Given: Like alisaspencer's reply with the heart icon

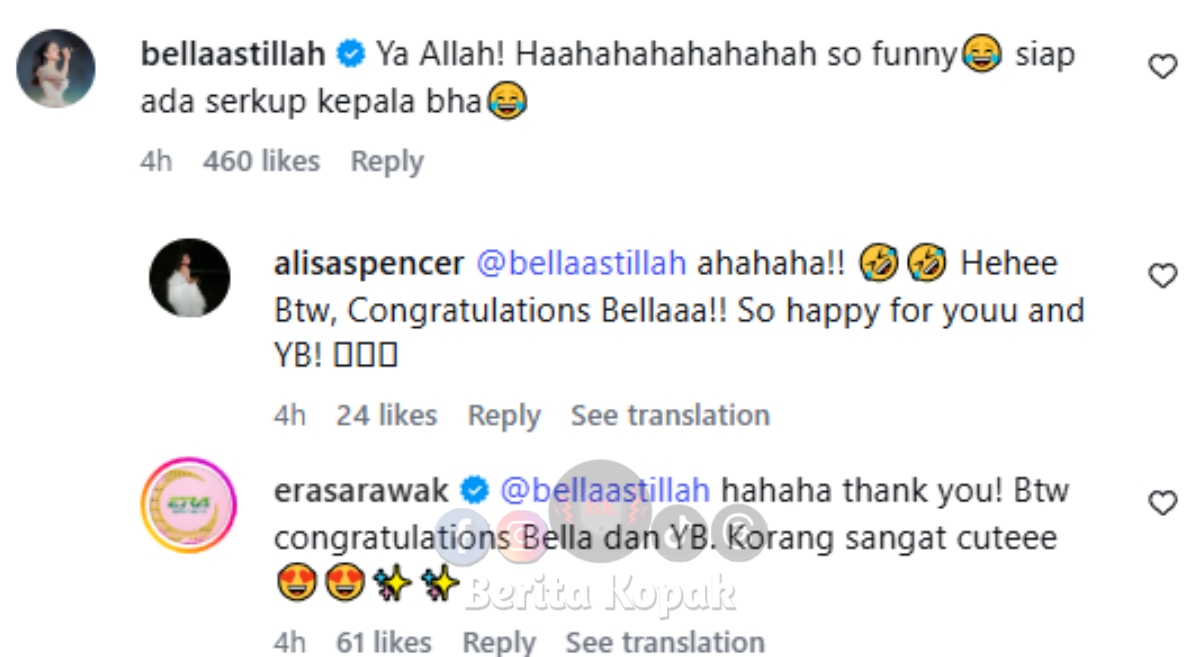Looking at the screenshot, I should click(x=1162, y=277).
